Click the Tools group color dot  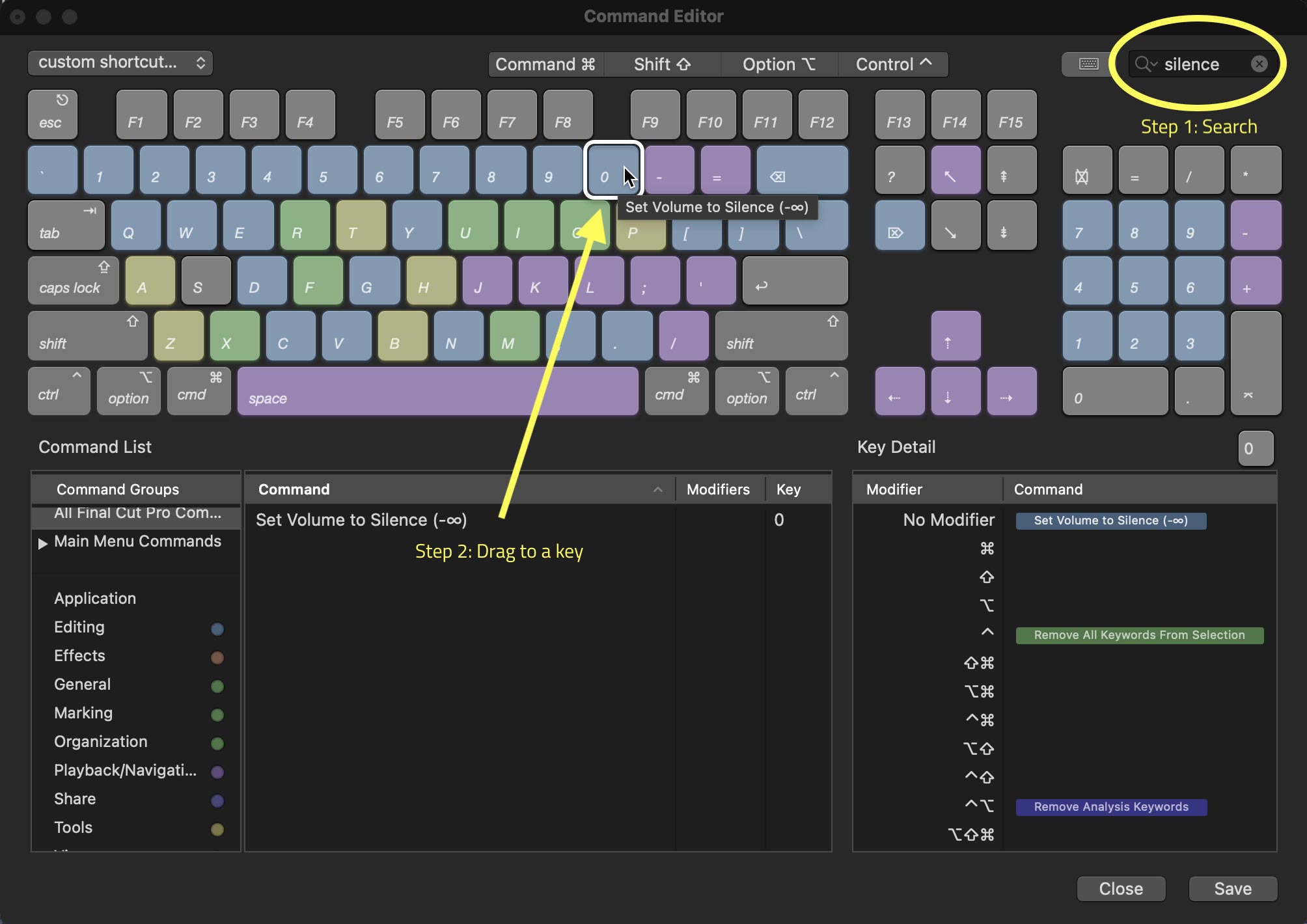point(217,829)
